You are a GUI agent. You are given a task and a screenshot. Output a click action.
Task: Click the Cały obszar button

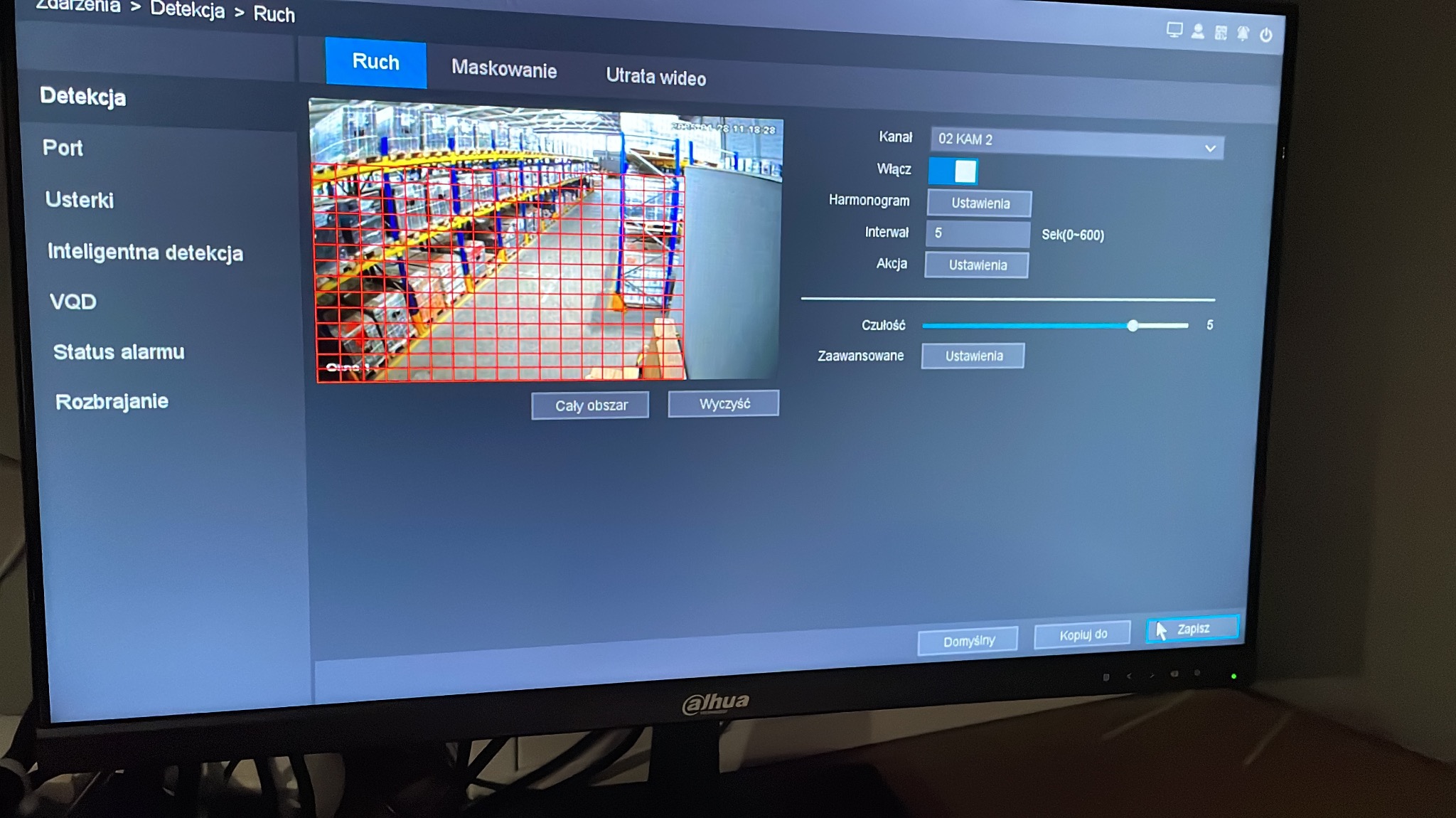tap(590, 405)
